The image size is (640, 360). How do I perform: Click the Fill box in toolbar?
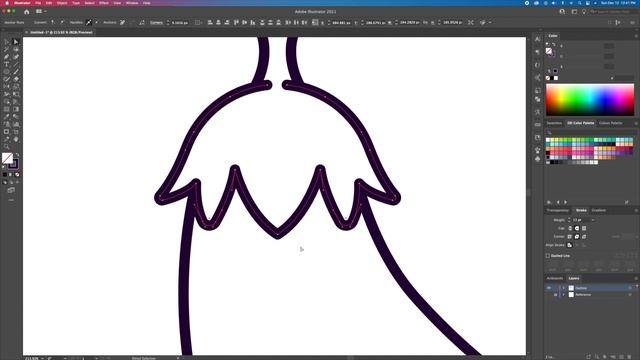(7, 158)
